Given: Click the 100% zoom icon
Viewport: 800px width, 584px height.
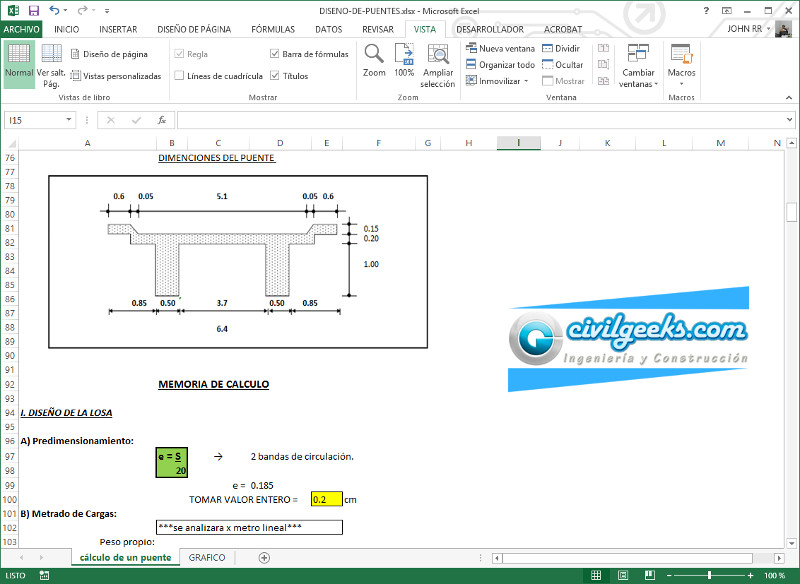Looking at the screenshot, I should 404,60.
